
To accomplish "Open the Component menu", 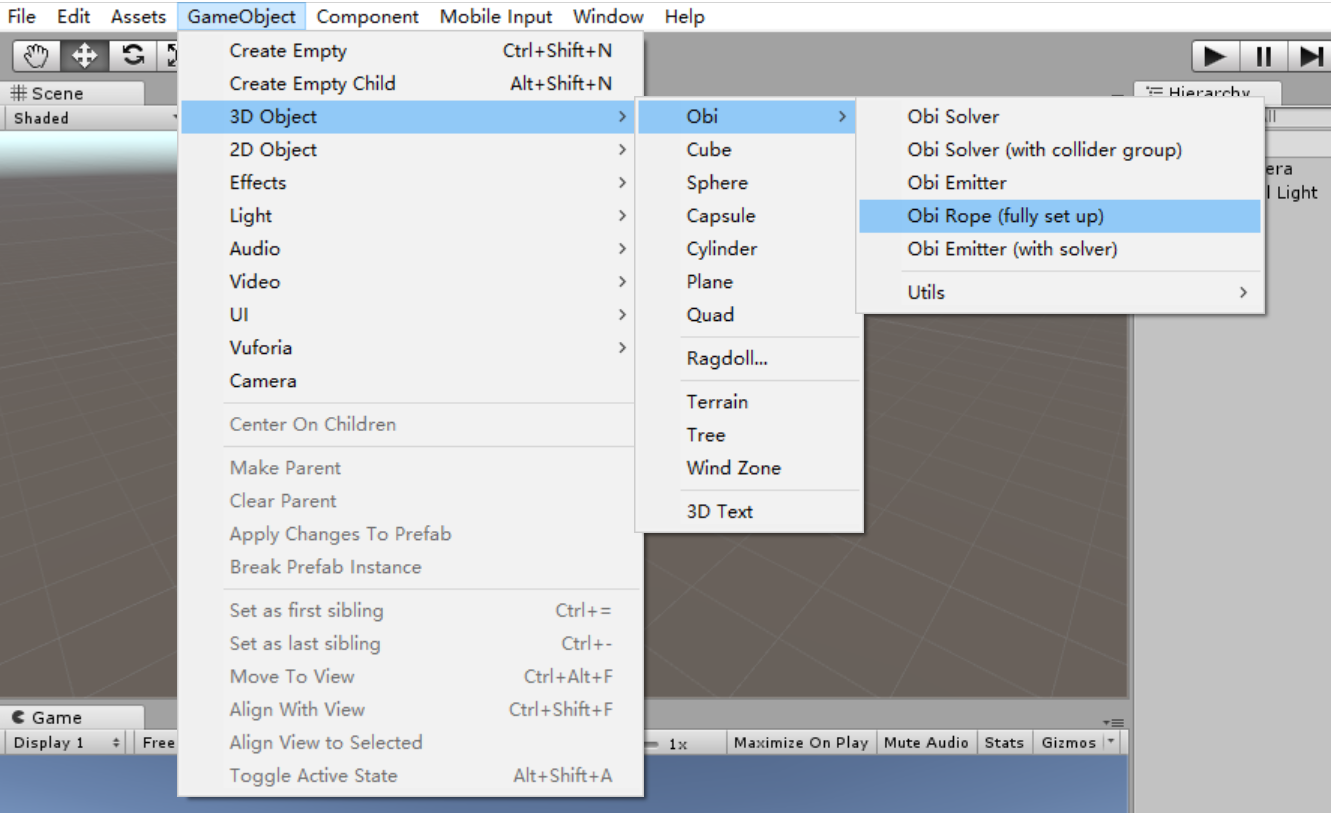I will tap(367, 16).
